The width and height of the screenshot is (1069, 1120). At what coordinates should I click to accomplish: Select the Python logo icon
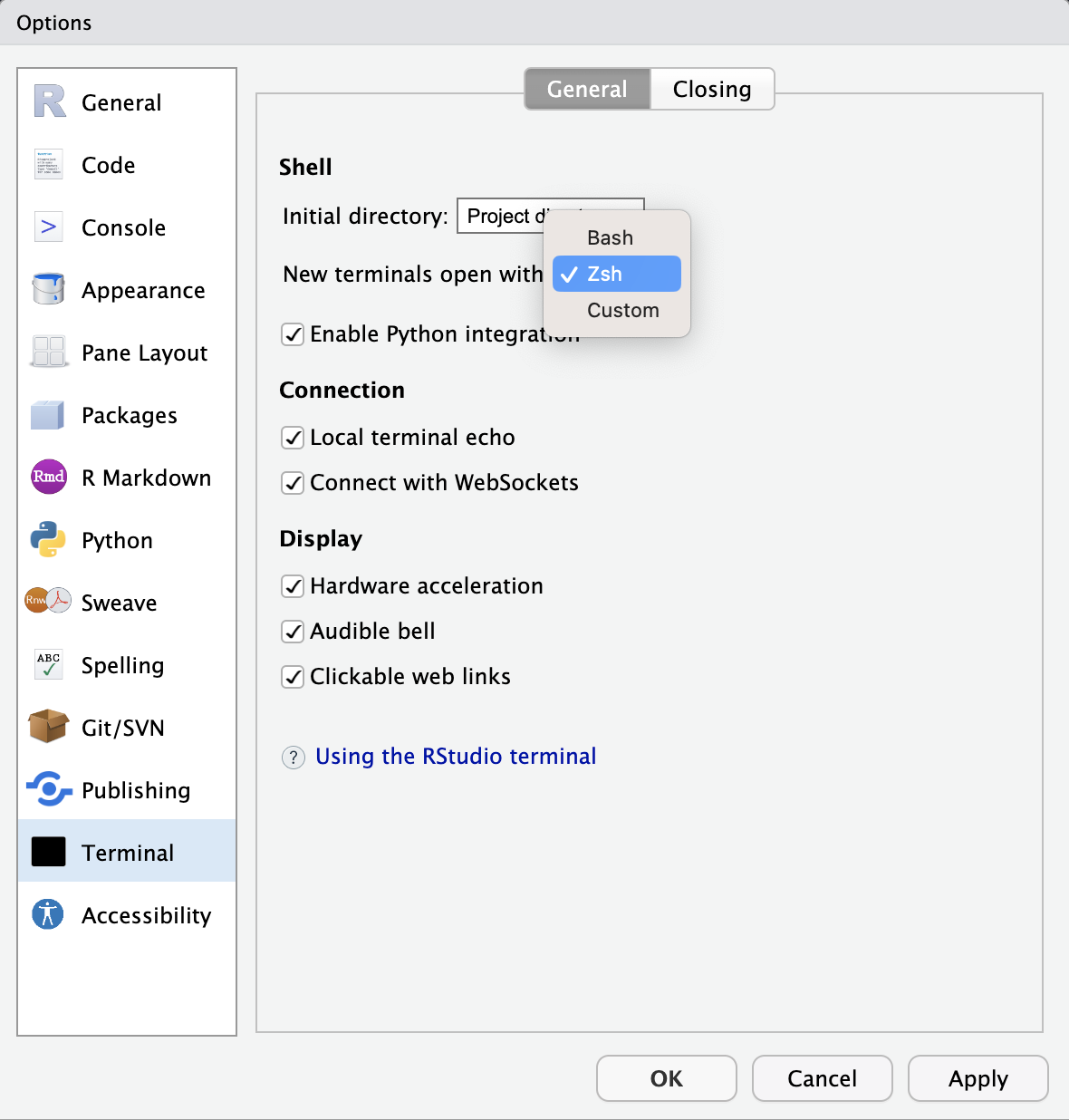[x=47, y=539]
